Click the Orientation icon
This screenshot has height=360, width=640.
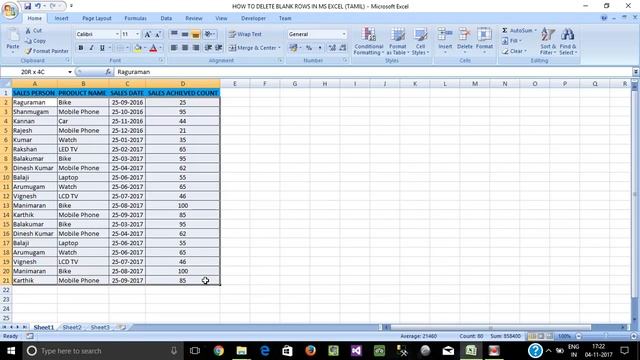click(x=209, y=34)
